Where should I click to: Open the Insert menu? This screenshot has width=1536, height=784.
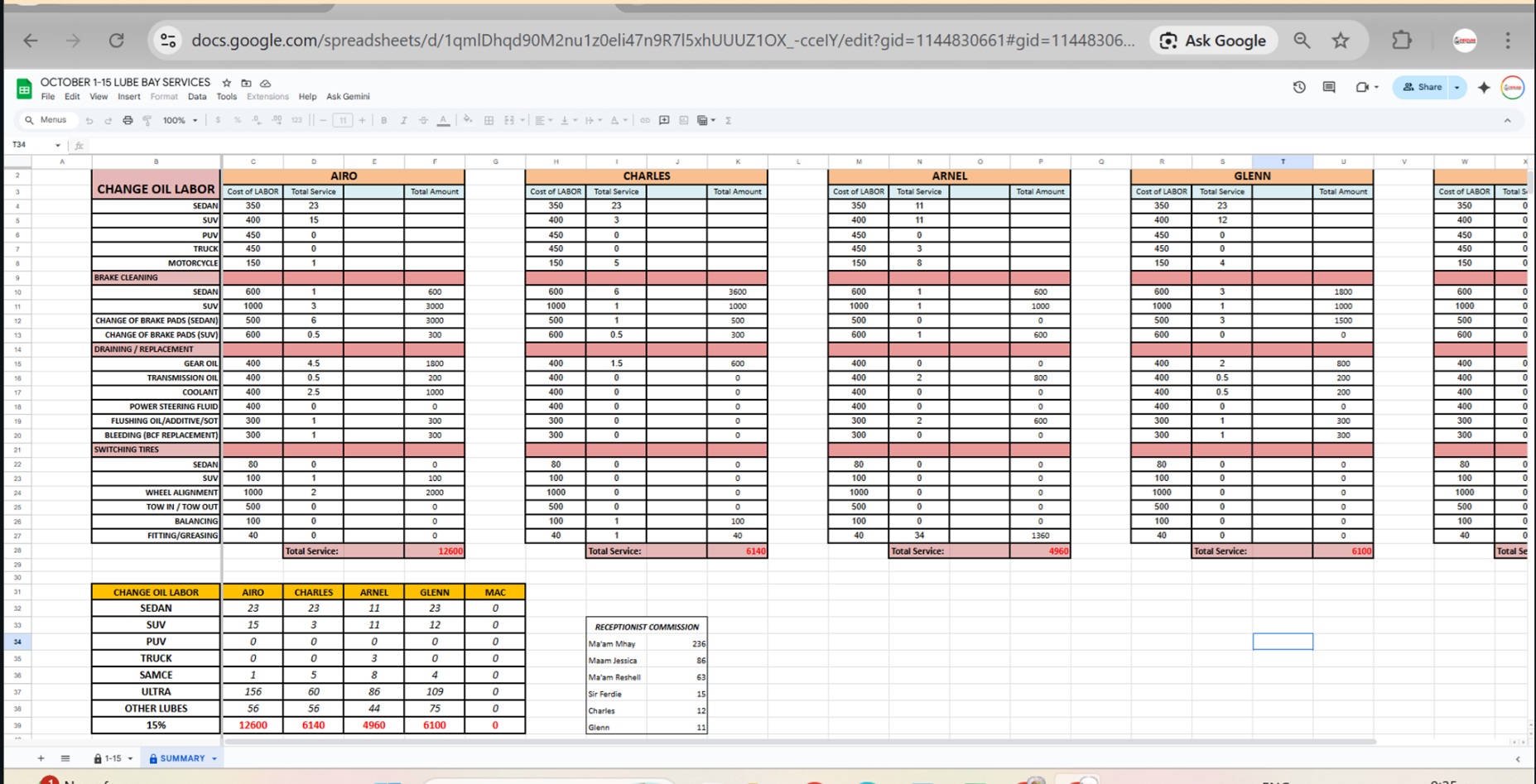(x=128, y=97)
